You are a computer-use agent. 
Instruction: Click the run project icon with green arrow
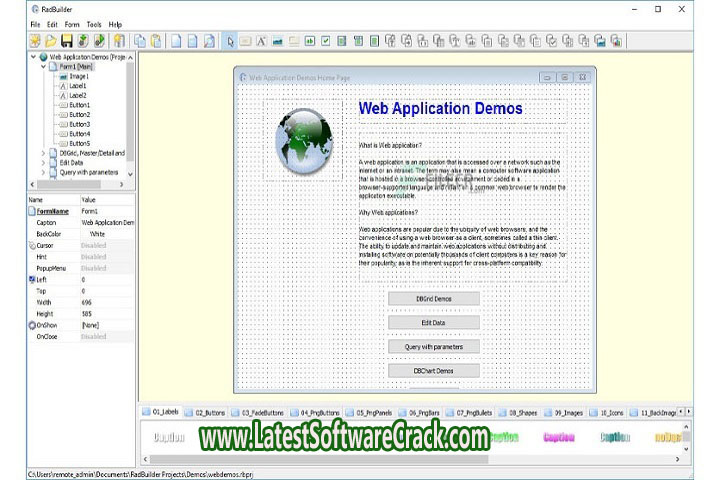(x=99, y=41)
